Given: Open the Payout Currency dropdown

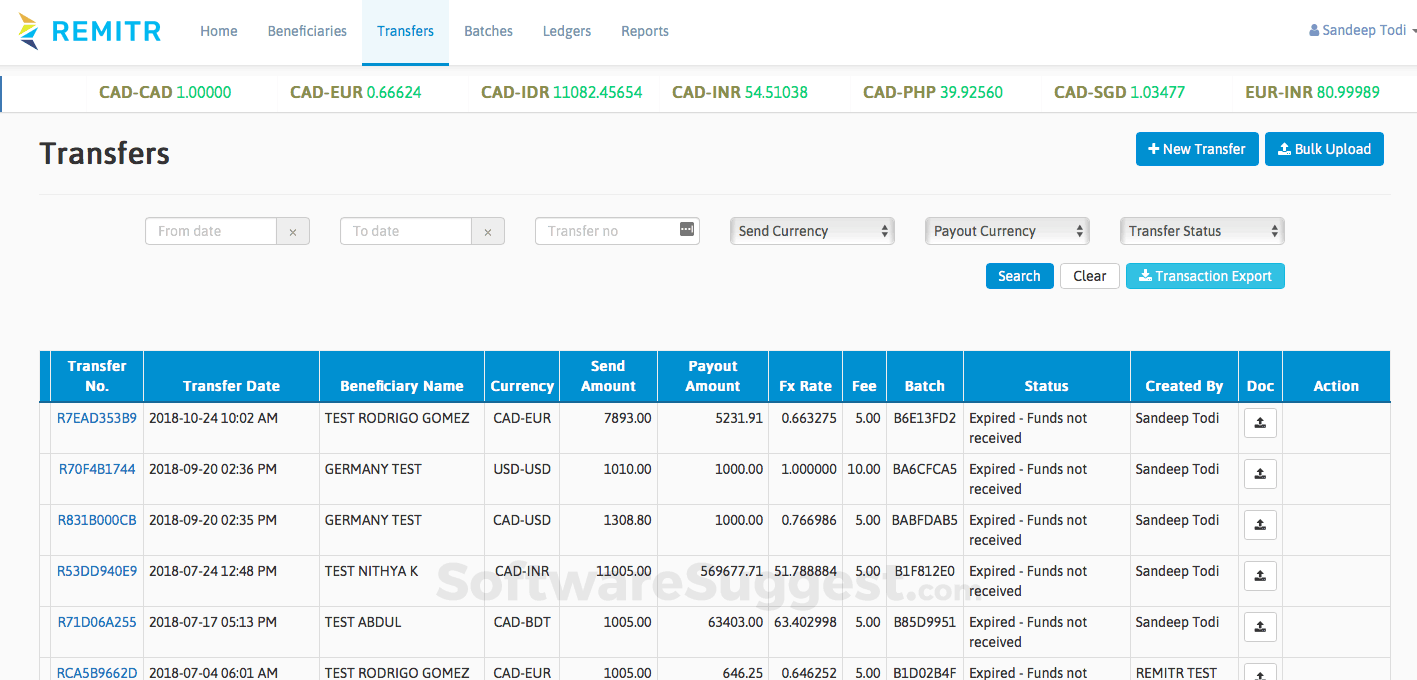Looking at the screenshot, I should tap(1006, 230).
